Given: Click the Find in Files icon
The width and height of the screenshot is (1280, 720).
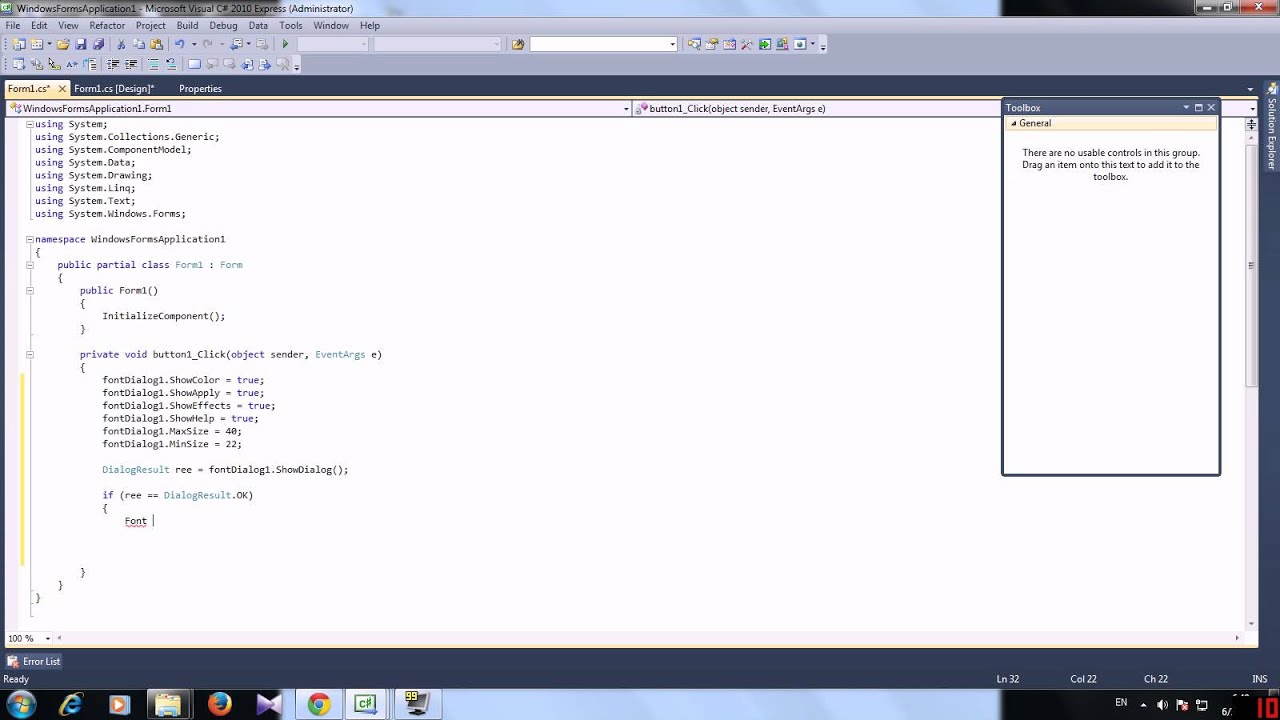Looking at the screenshot, I should [517, 44].
